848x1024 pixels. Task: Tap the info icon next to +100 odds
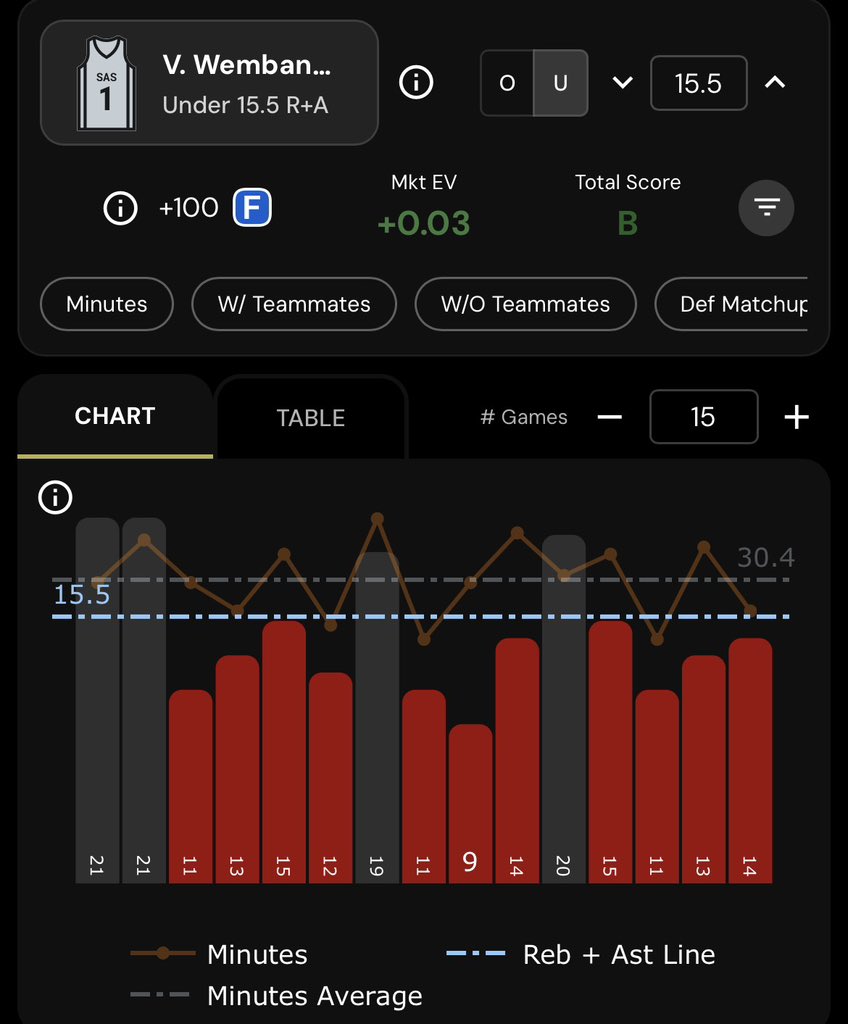pyautogui.click(x=120, y=208)
